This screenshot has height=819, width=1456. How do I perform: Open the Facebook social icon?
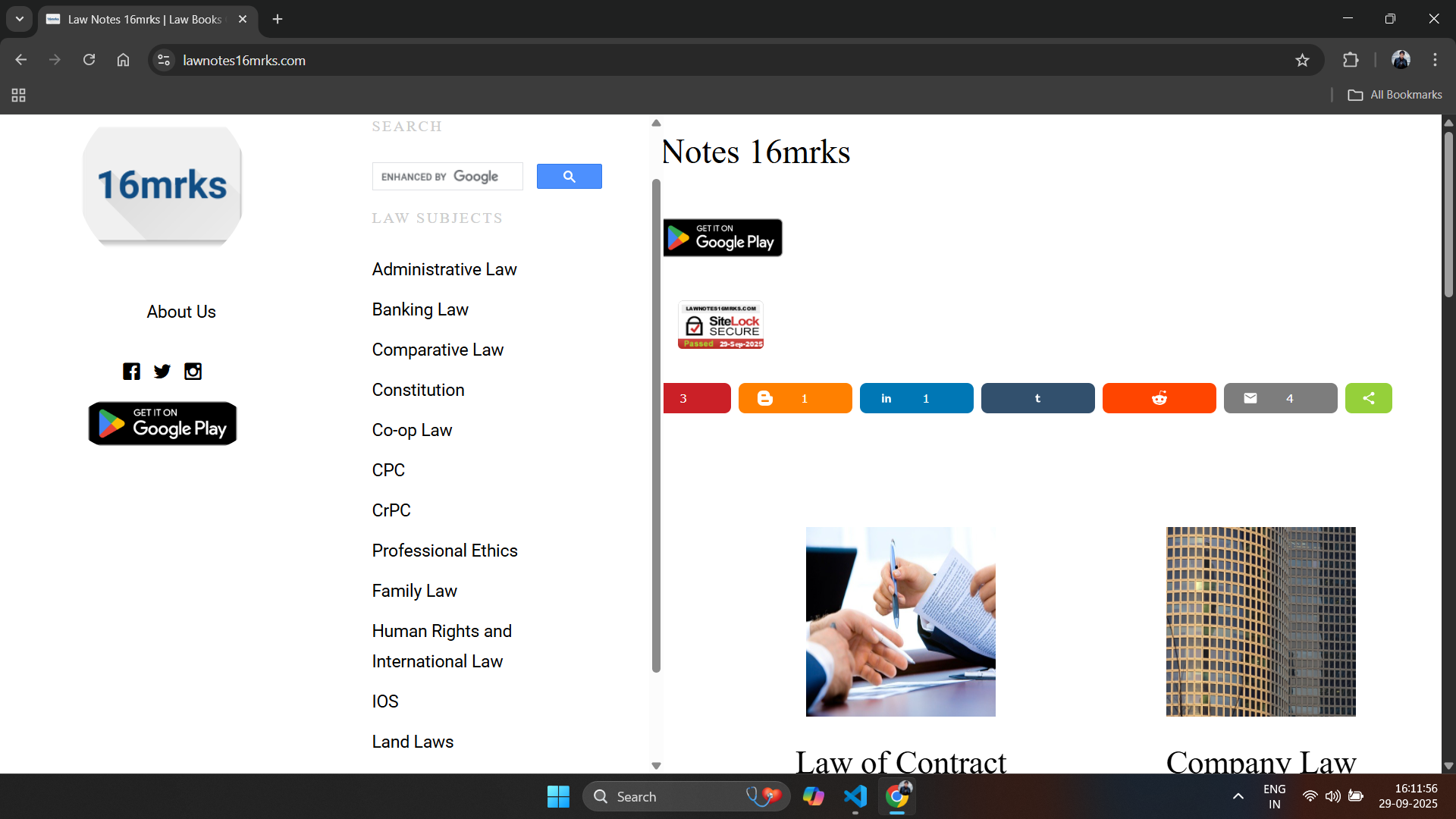(131, 372)
